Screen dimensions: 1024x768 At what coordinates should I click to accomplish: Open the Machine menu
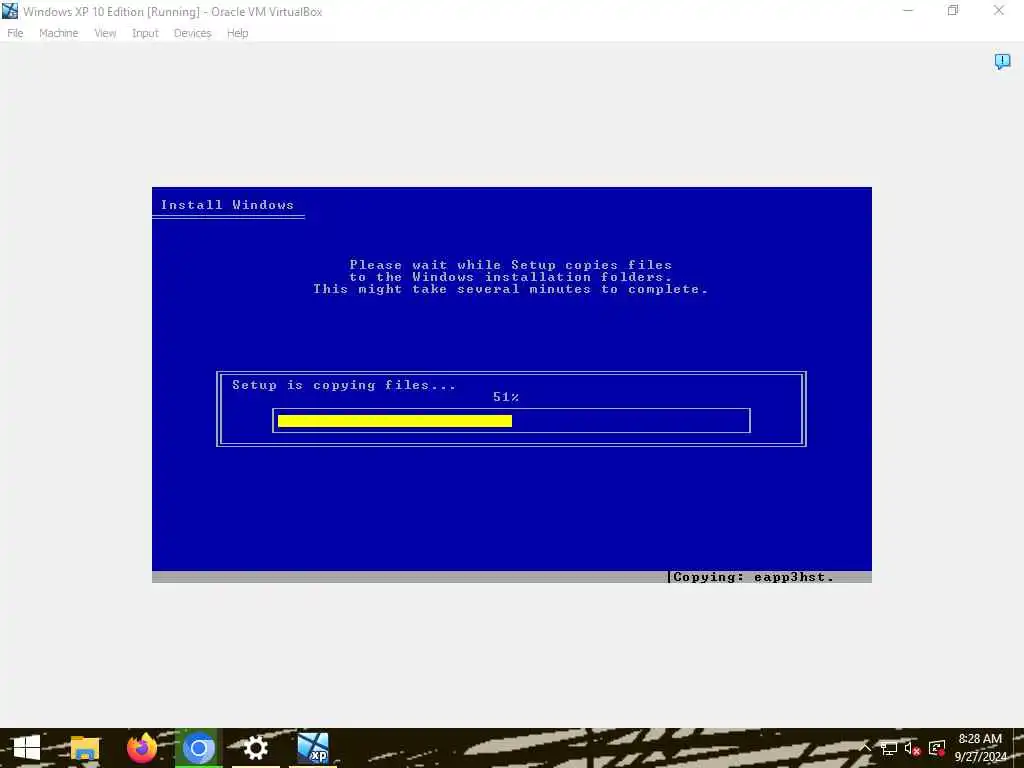[x=59, y=33]
